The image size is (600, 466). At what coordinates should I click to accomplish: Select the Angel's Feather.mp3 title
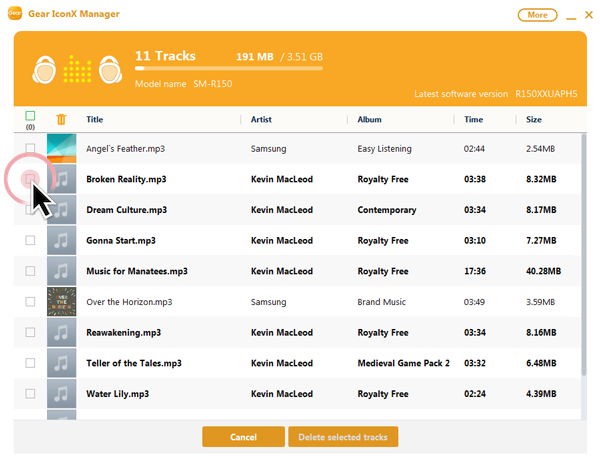click(x=126, y=148)
